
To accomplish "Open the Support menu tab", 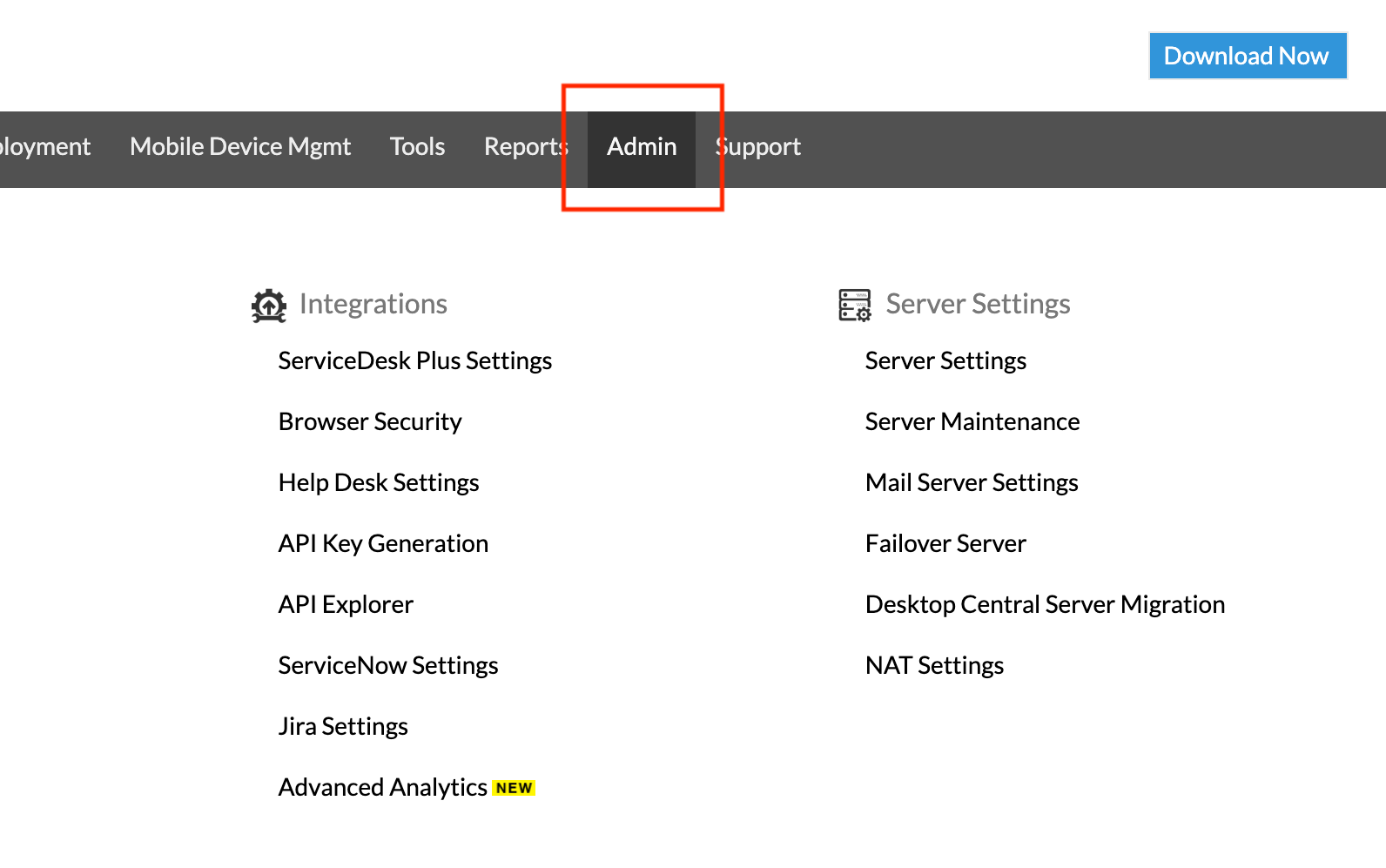I will coord(758,147).
